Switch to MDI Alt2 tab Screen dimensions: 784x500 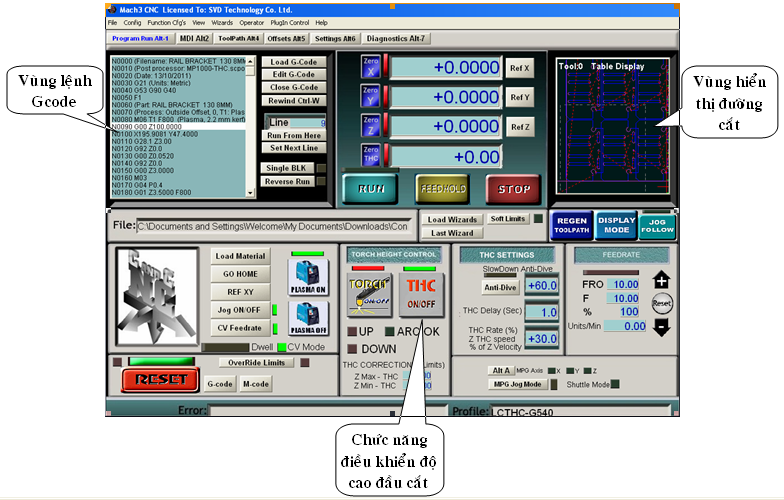point(194,38)
